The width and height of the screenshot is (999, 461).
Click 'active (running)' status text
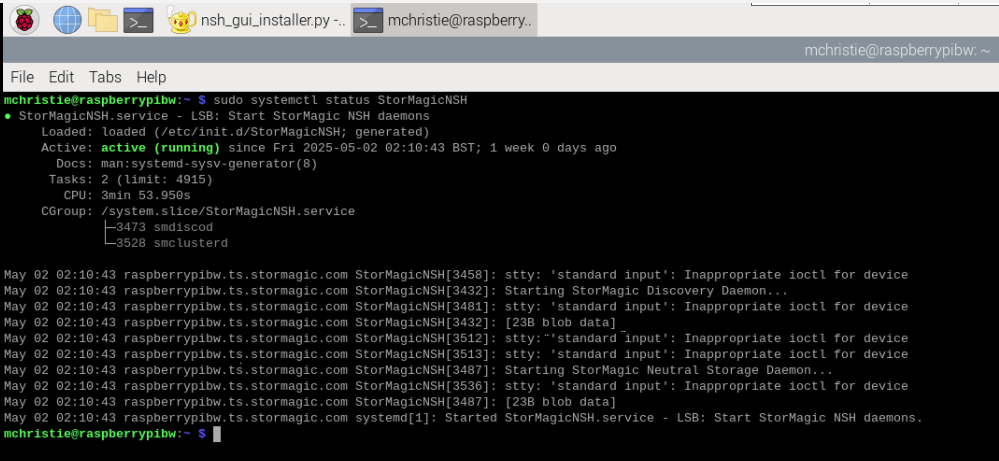click(x=161, y=148)
